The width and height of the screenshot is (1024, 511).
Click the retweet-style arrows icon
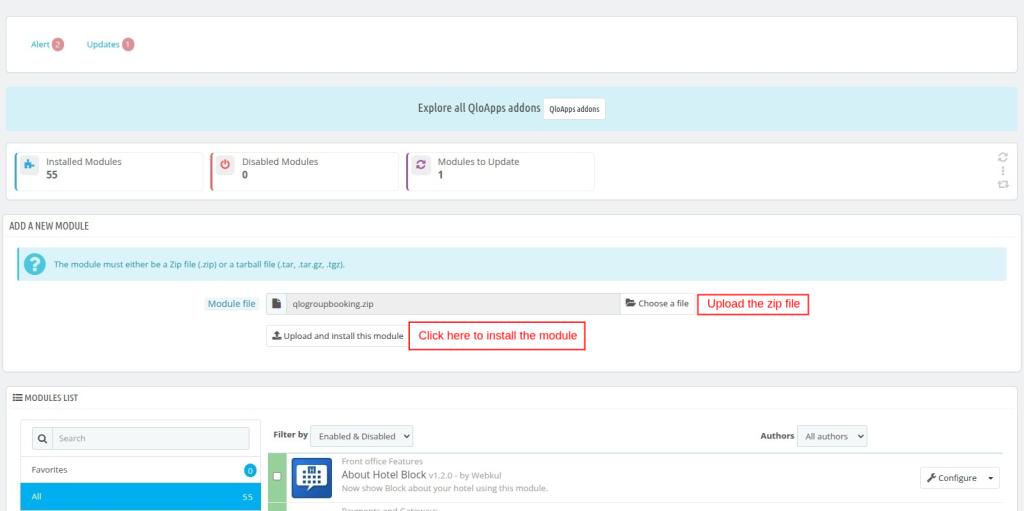point(1002,185)
